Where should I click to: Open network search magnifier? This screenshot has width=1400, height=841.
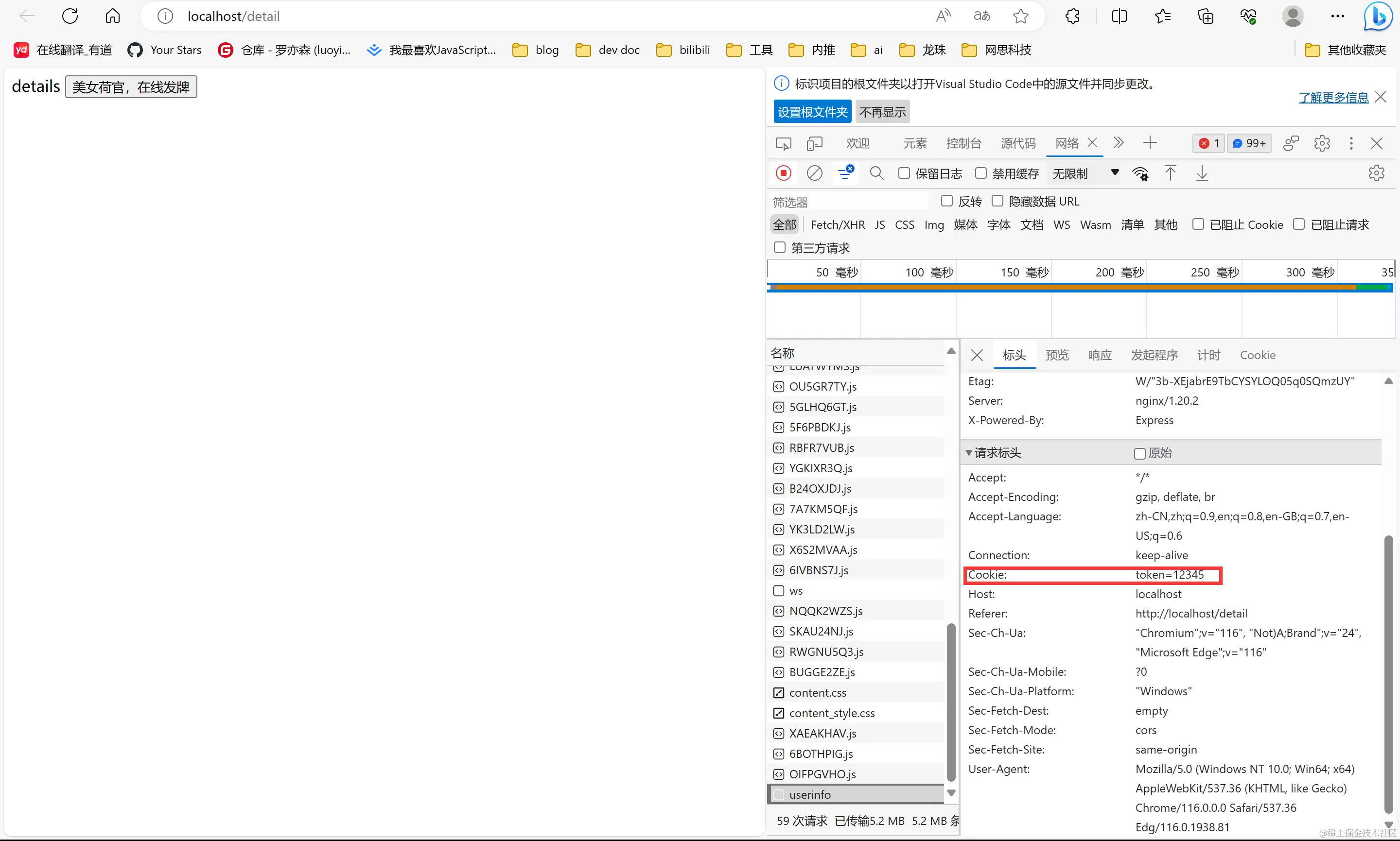[876, 173]
